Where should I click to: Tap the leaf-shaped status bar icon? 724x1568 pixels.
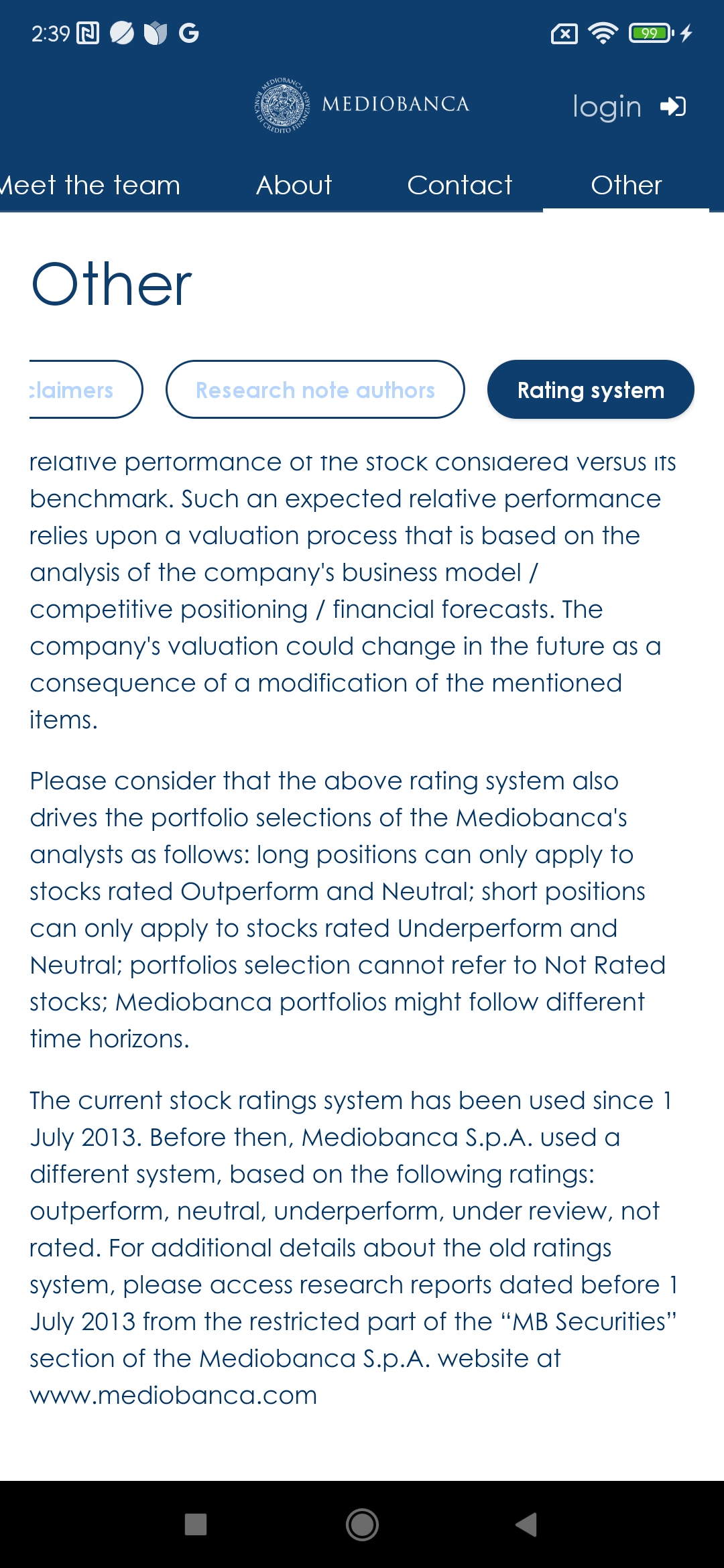coord(122,33)
